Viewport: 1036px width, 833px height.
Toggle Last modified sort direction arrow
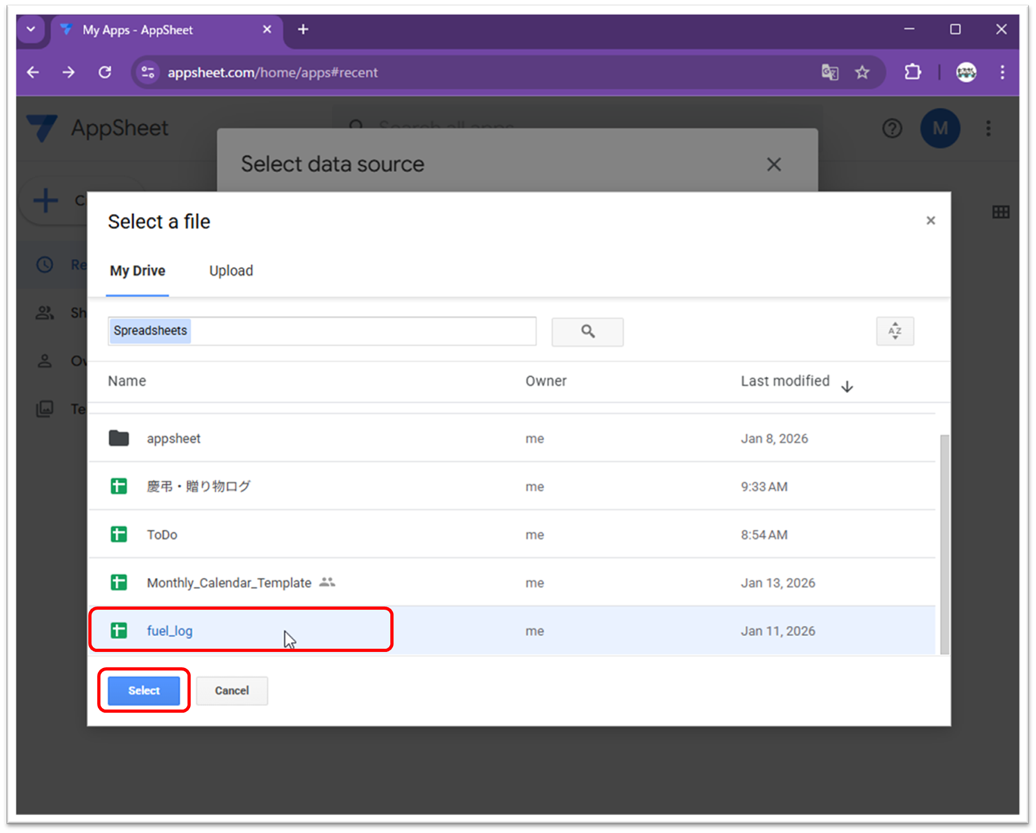coord(847,387)
